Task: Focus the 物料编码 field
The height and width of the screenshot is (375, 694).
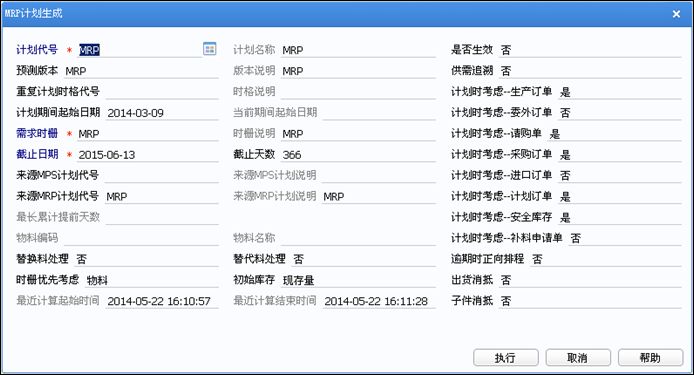Action: pyautogui.click(x=141, y=238)
